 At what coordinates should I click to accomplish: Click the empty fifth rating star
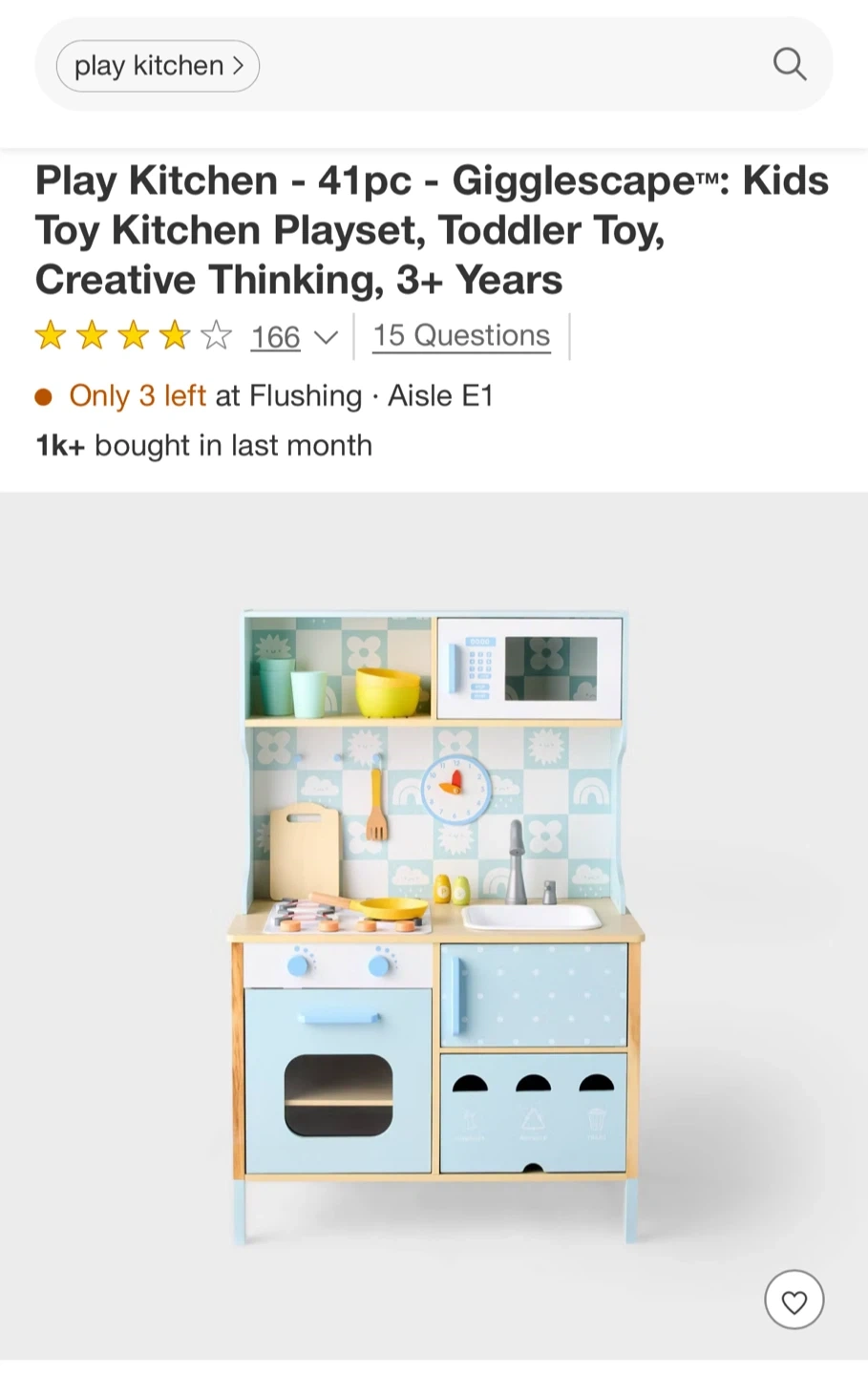[217, 335]
